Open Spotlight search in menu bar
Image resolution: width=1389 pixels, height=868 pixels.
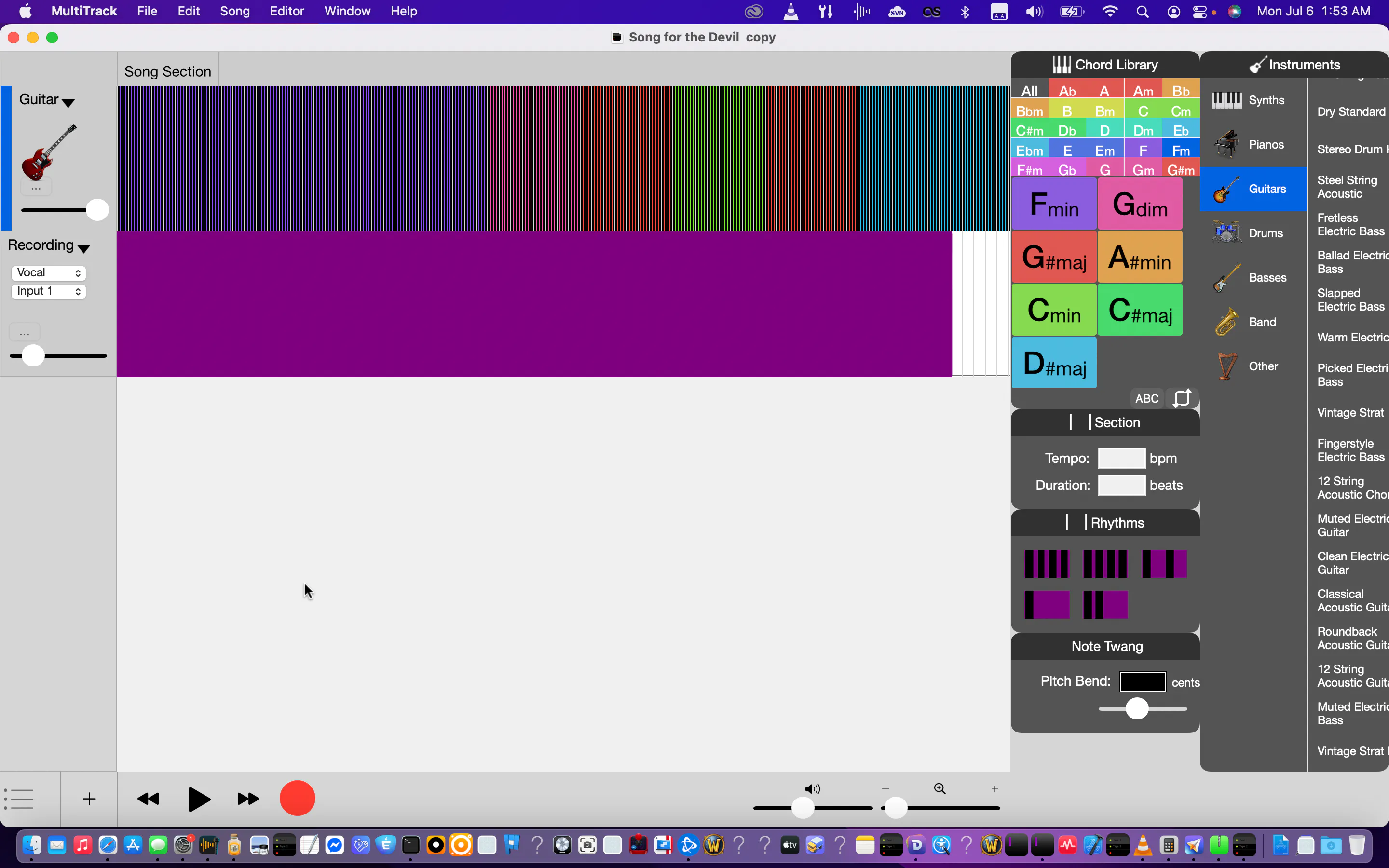tap(1142, 12)
